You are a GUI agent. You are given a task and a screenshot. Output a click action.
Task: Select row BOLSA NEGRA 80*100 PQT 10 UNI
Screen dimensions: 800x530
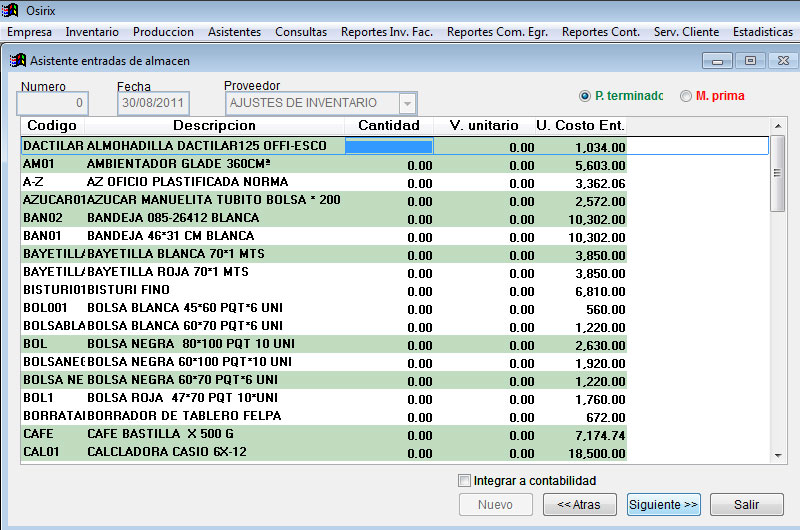pyautogui.click(x=324, y=344)
